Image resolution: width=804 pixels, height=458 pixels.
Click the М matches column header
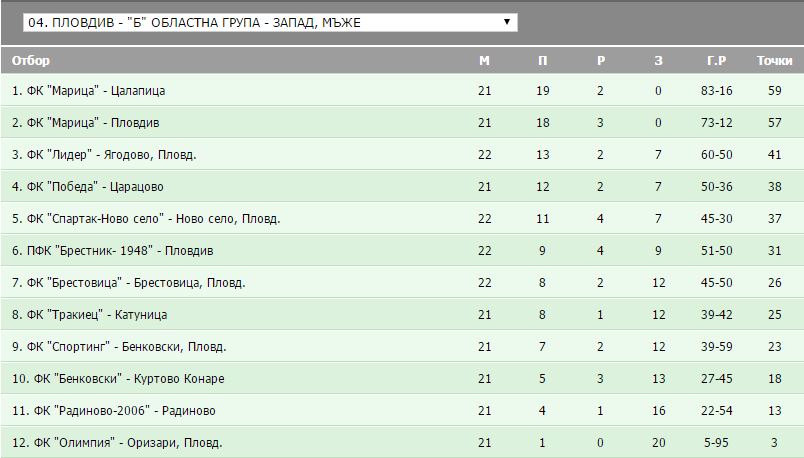pos(484,60)
